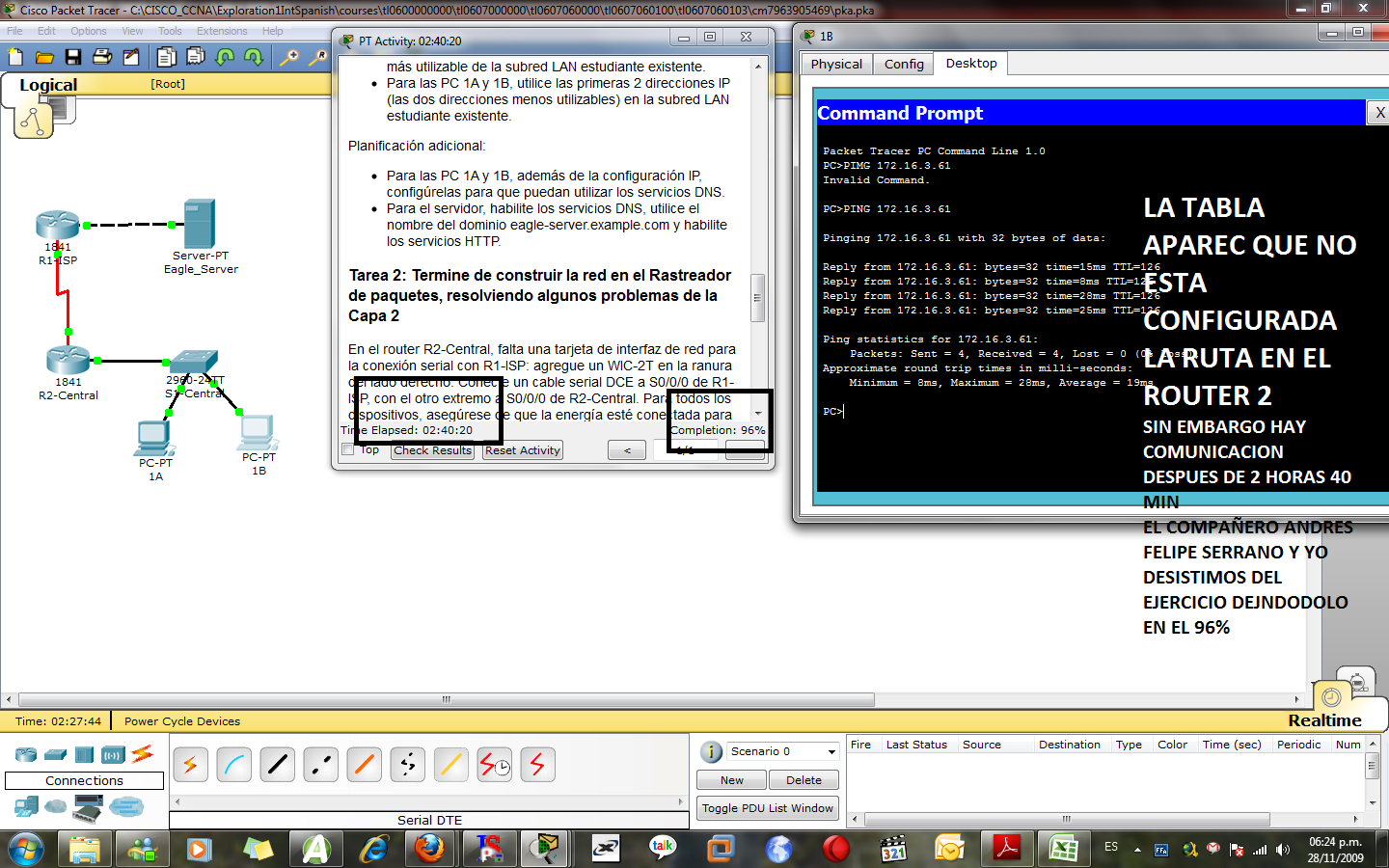
Task: Close the Command Prompt with X
Action: [1379, 113]
